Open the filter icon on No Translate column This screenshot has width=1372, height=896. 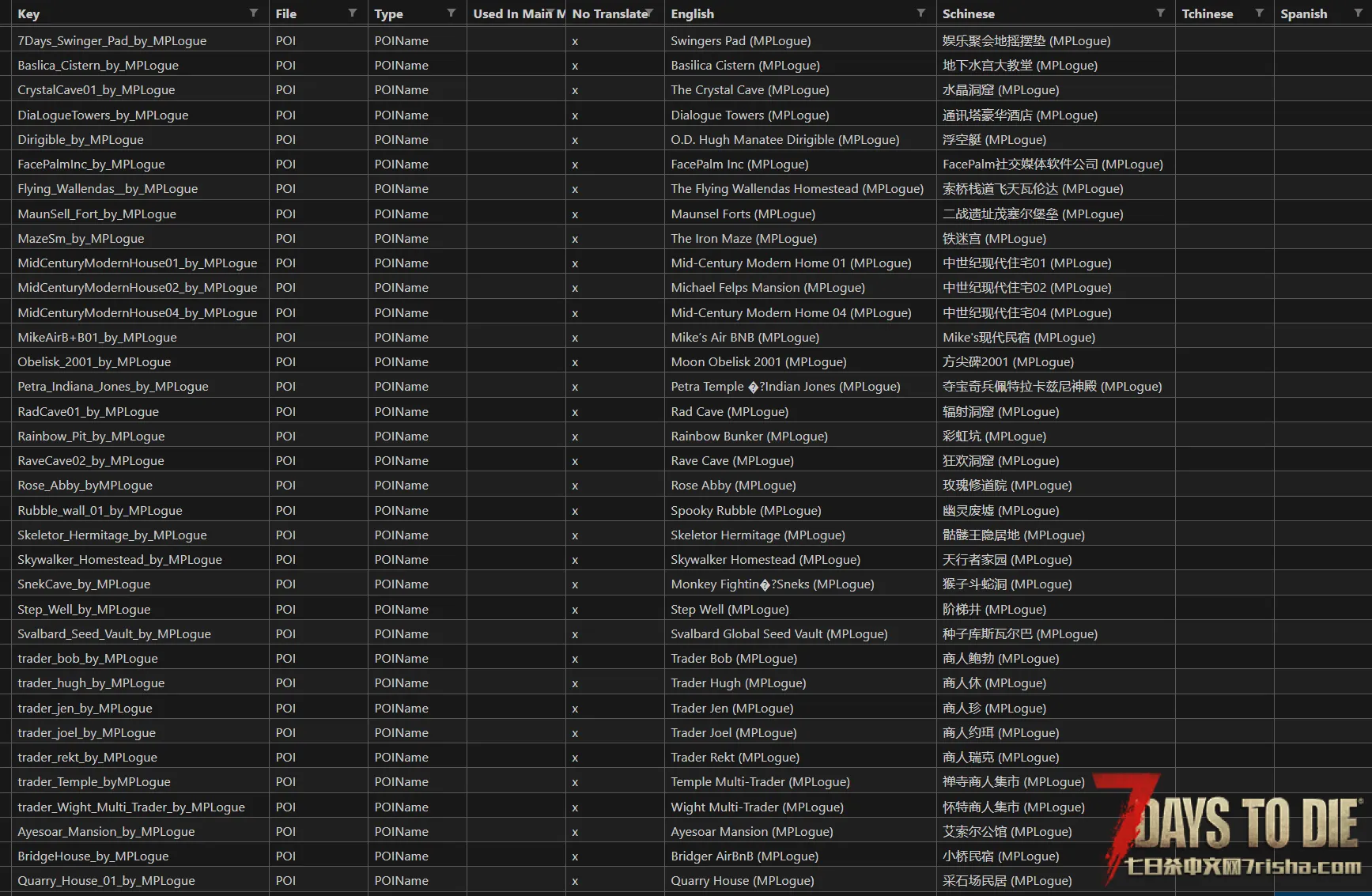649,13
